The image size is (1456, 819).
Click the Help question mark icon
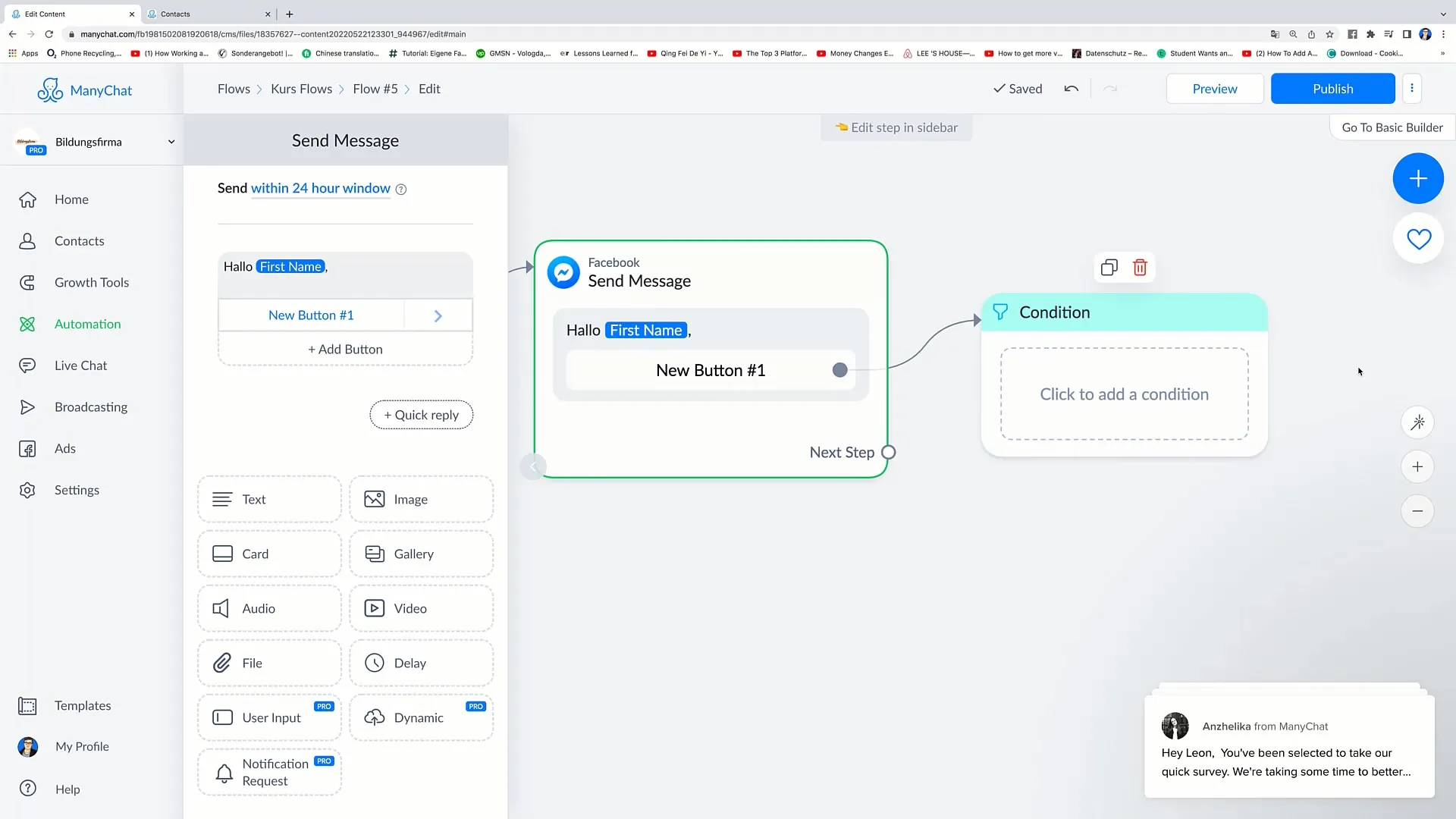28,789
